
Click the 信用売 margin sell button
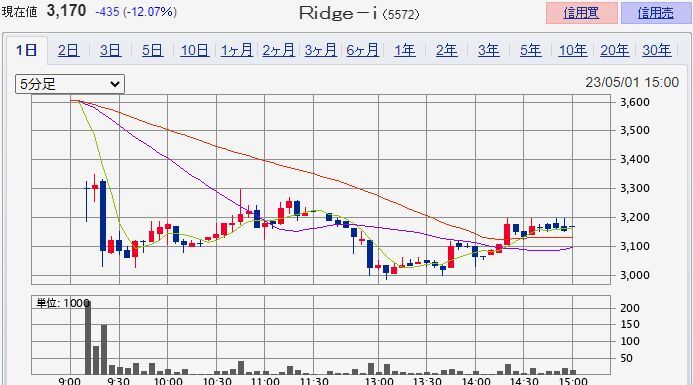coord(656,13)
